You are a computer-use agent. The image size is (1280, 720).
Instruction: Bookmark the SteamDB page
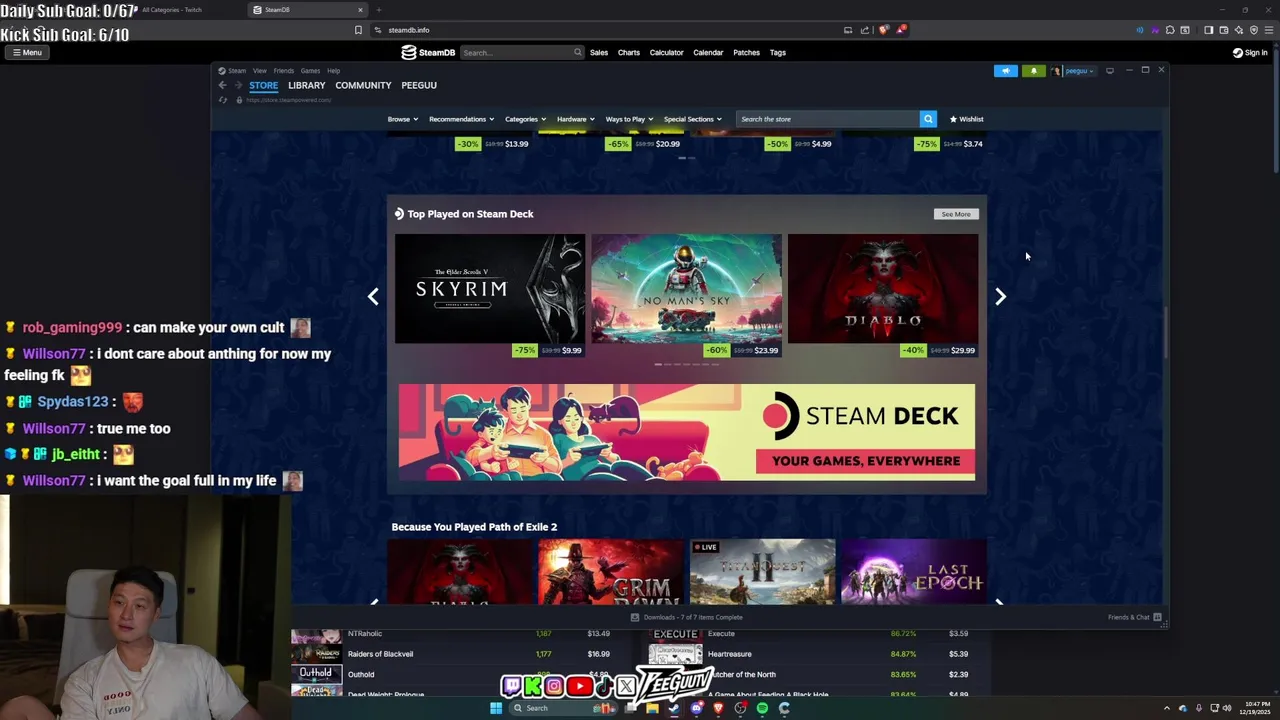[x=358, y=30]
